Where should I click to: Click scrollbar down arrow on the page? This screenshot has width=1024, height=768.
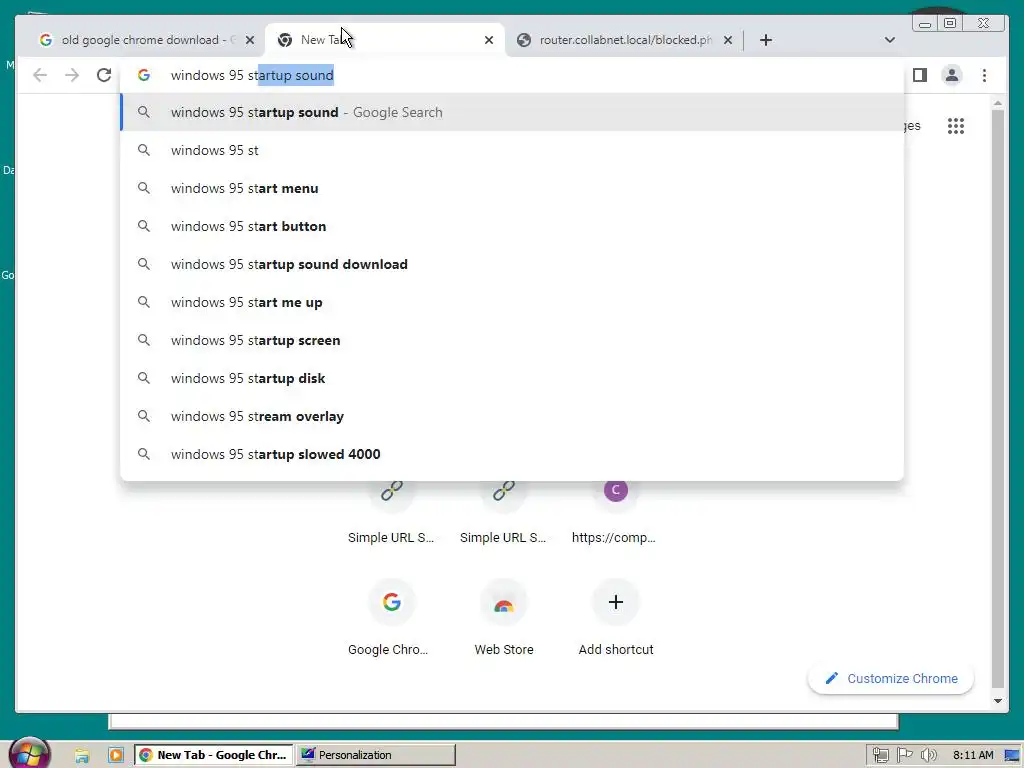click(x=997, y=701)
